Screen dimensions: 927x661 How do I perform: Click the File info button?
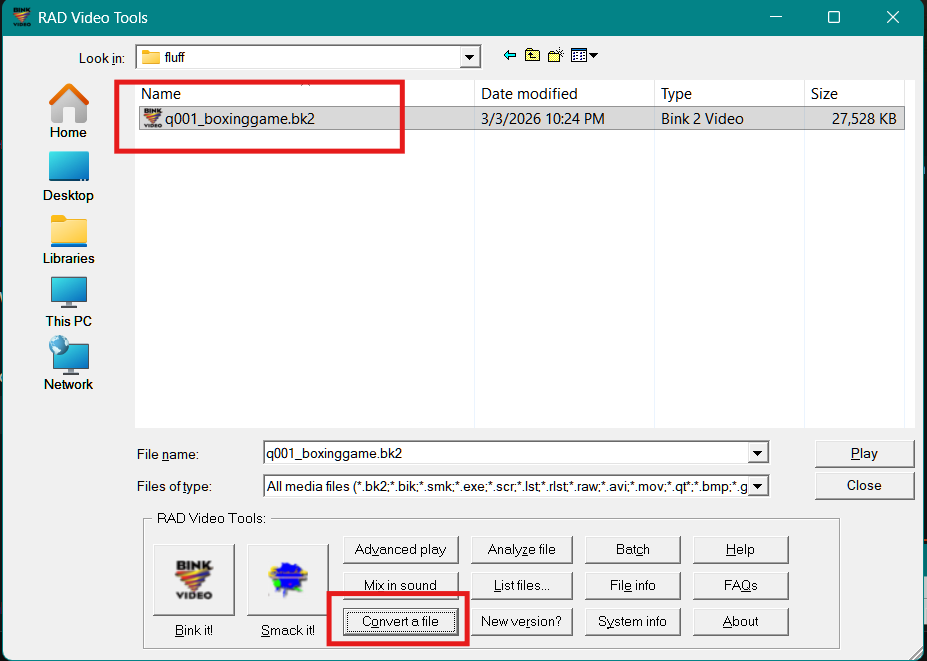633,585
